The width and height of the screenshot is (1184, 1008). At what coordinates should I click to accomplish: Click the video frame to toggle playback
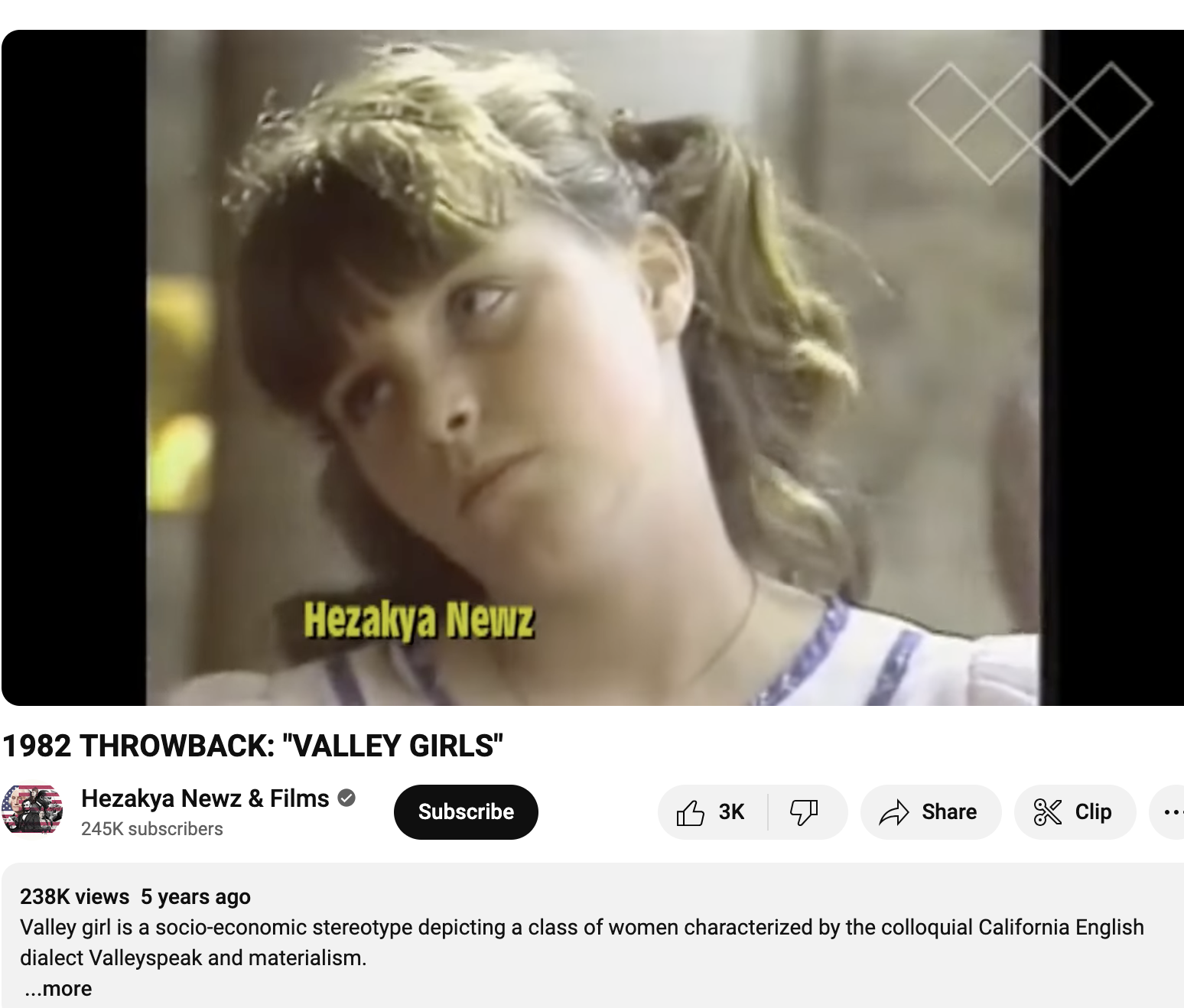[x=593, y=367]
